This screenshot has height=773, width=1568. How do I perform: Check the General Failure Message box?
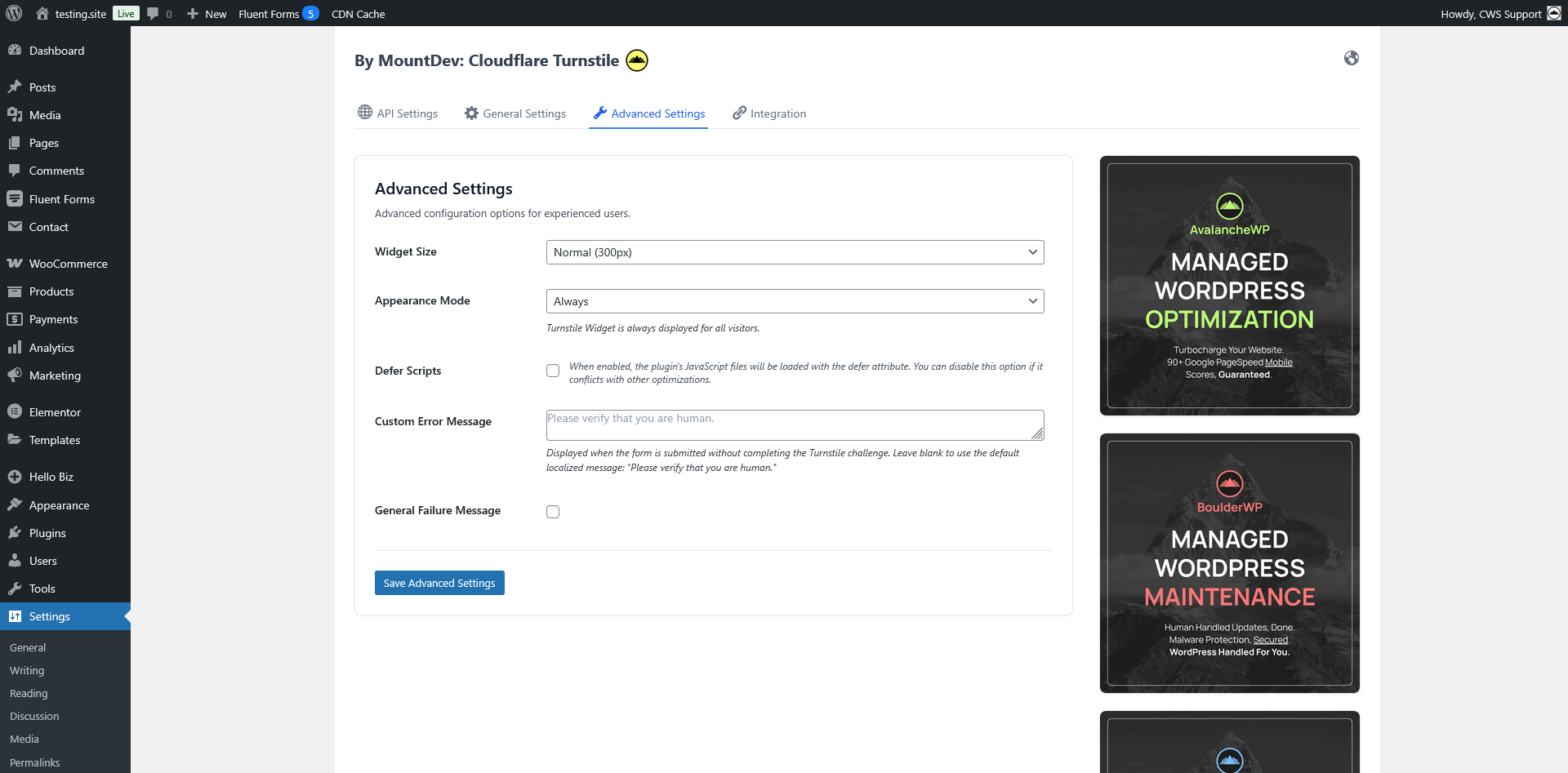(x=553, y=511)
